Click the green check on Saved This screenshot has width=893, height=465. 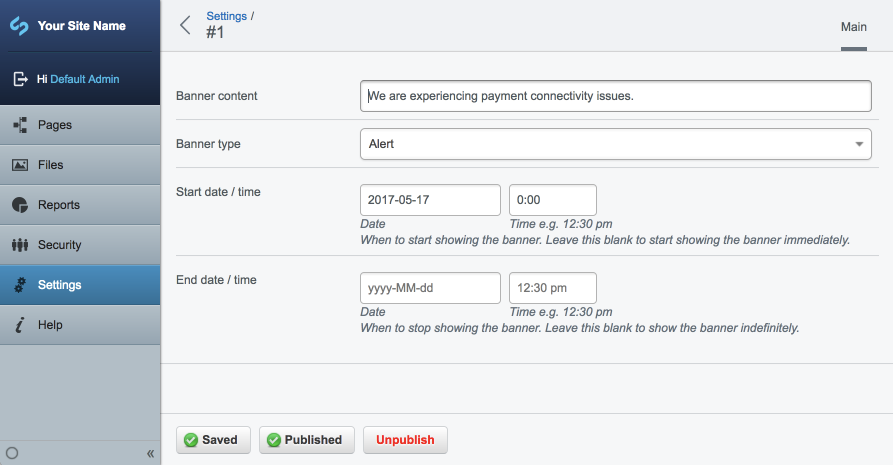click(191, 440)
